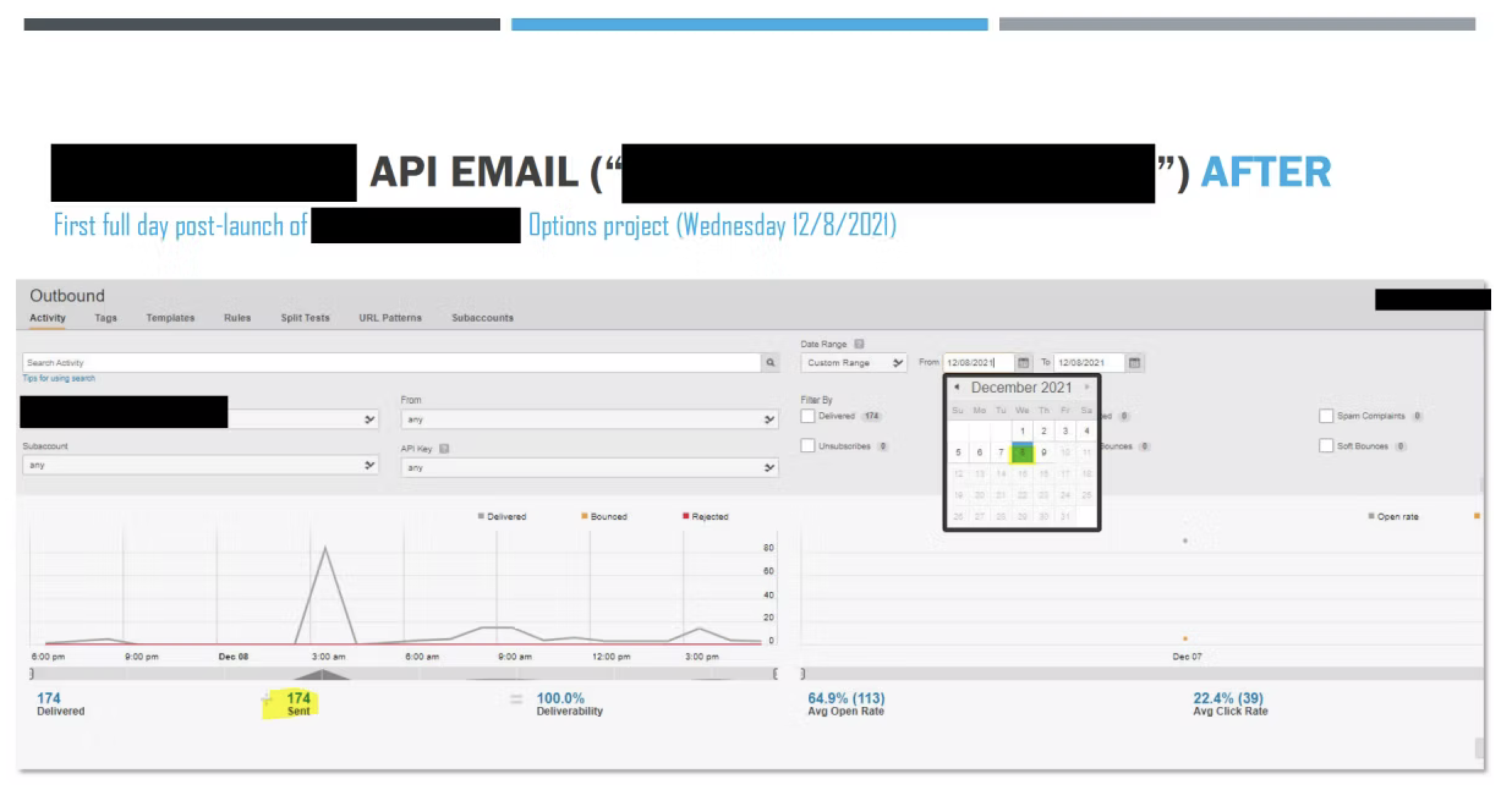Viewport: 1512px width, 812px height.
Task: Select December 8 in the calendar popup
Action: (1022, 452)
